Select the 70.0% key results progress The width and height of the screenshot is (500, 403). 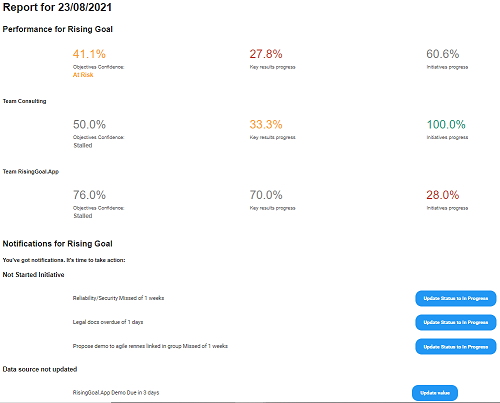266,195
